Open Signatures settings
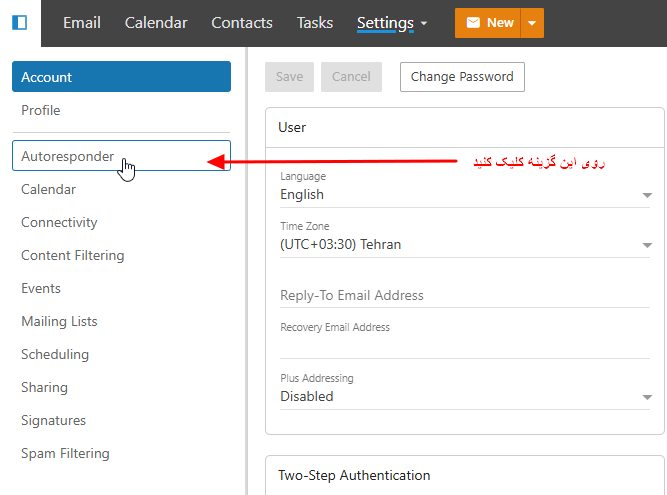 (122, 420)
